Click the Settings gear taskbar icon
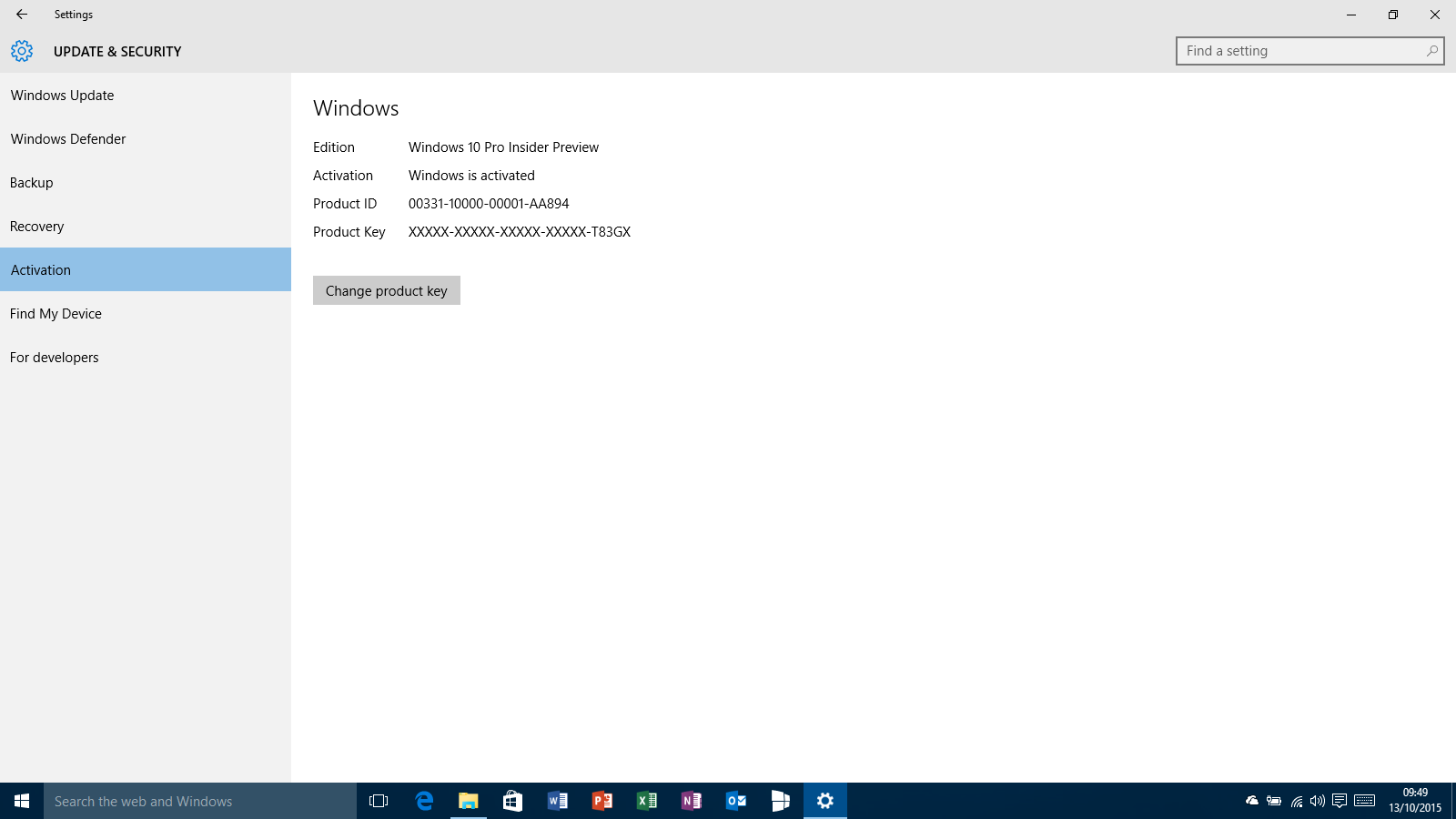This screenshot has width=1456, height=819. 825,801
